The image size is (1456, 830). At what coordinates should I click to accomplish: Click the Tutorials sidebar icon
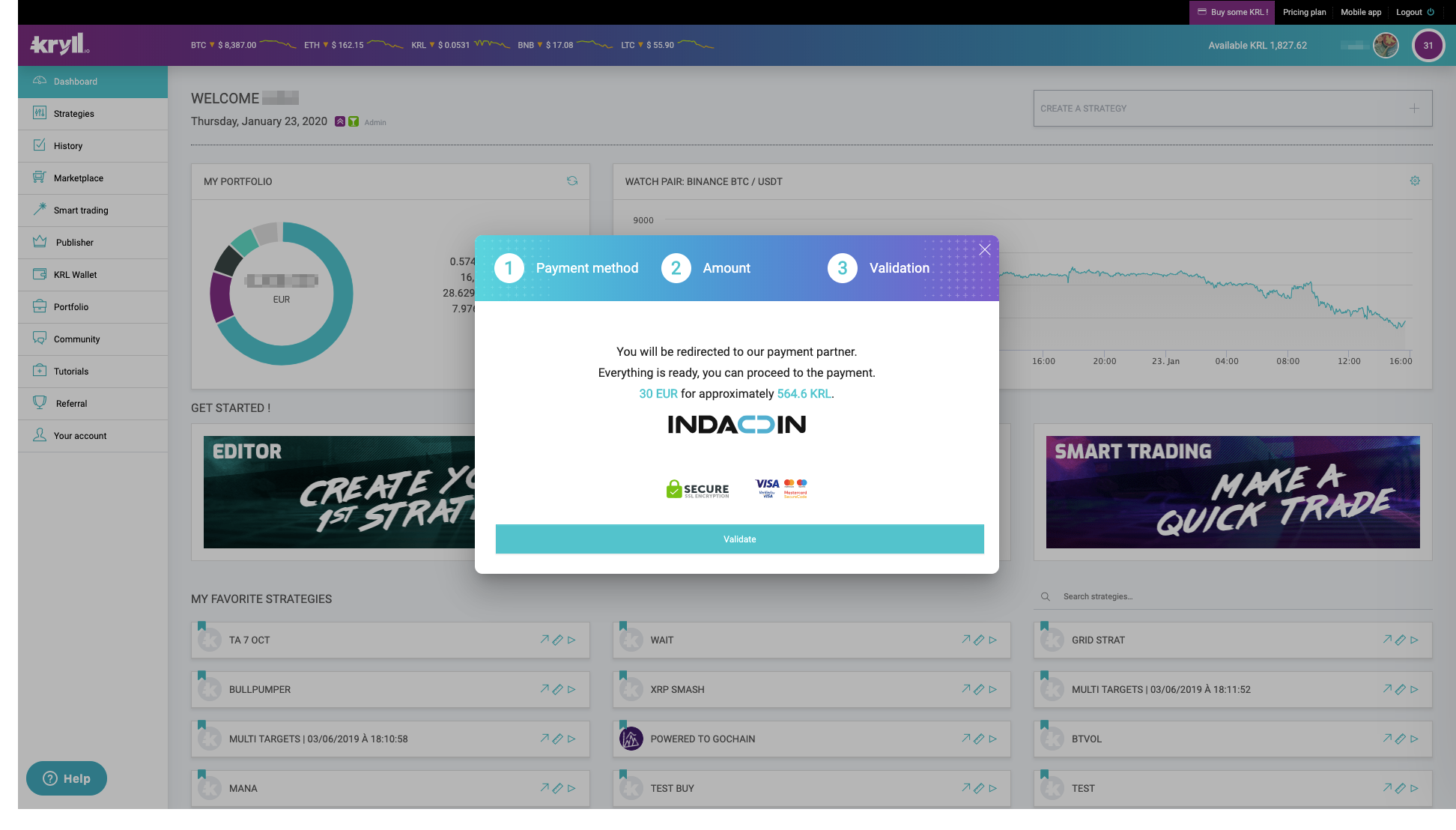click(40, 371)
